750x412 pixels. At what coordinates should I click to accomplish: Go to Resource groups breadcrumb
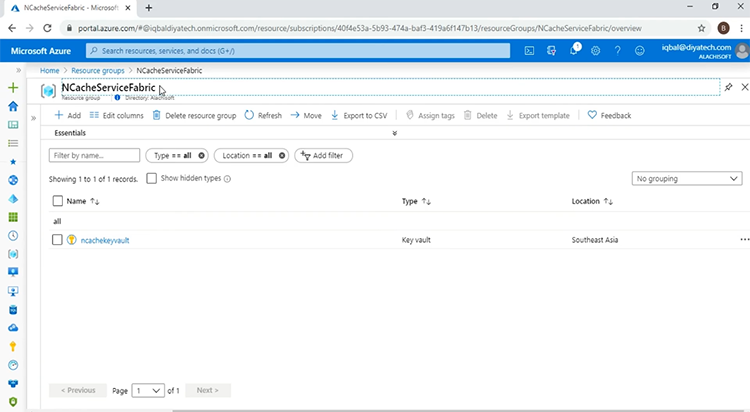point(98,70)
